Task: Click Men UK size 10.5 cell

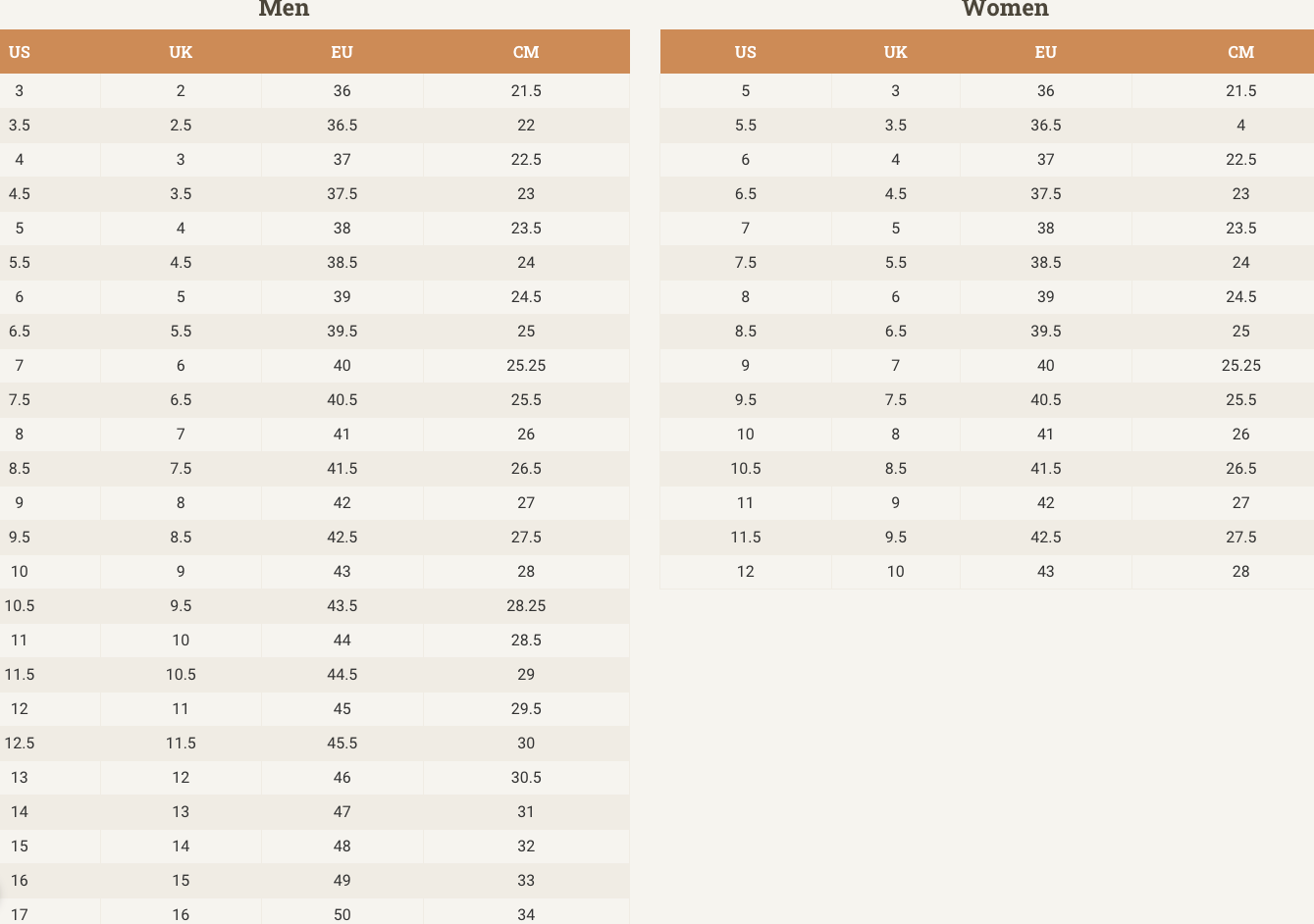Action: (x=181, y=675)
